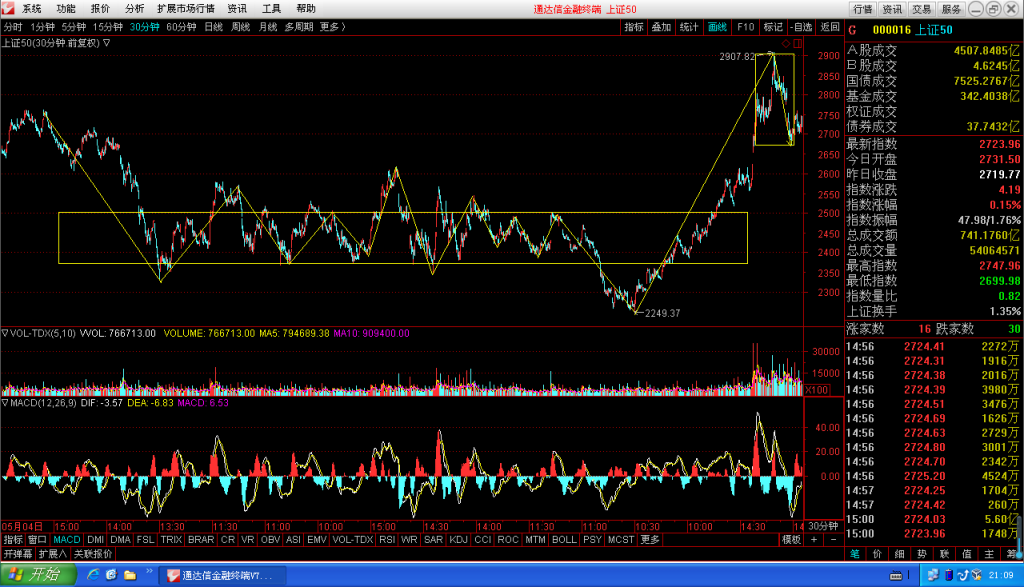Switch chart period to 60分钟

(181, 27)
